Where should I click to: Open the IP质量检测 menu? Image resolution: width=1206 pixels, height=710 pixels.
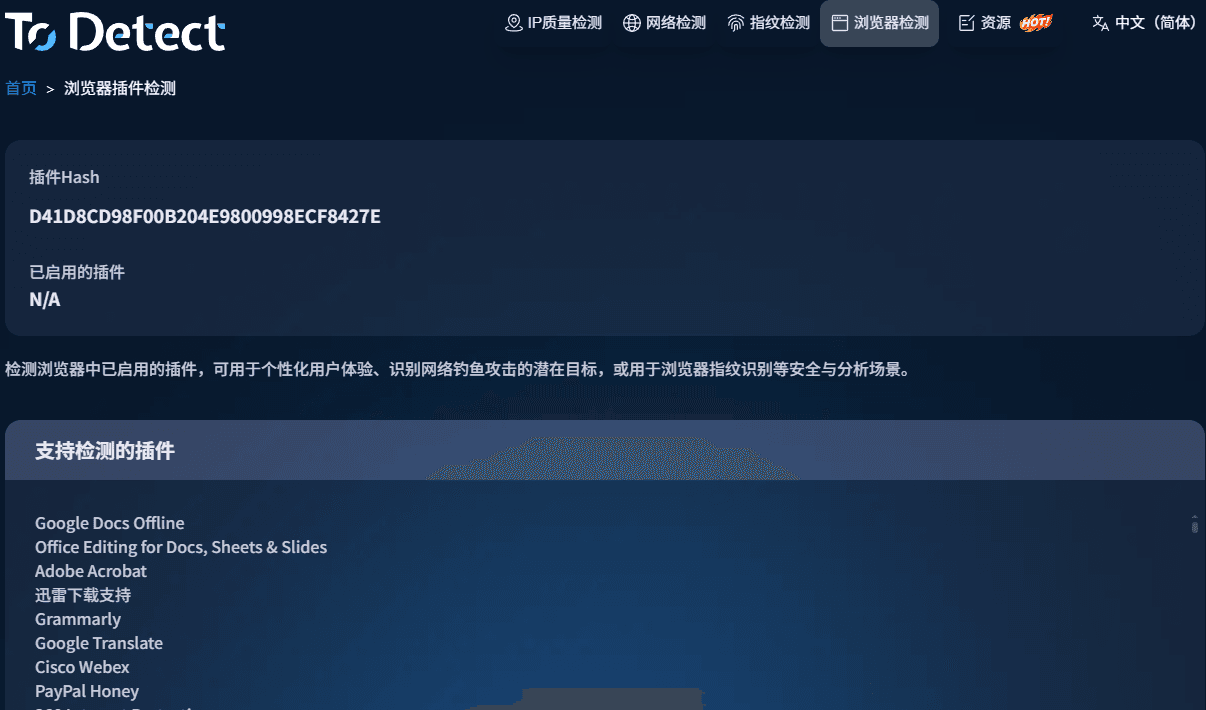[553, 23]
